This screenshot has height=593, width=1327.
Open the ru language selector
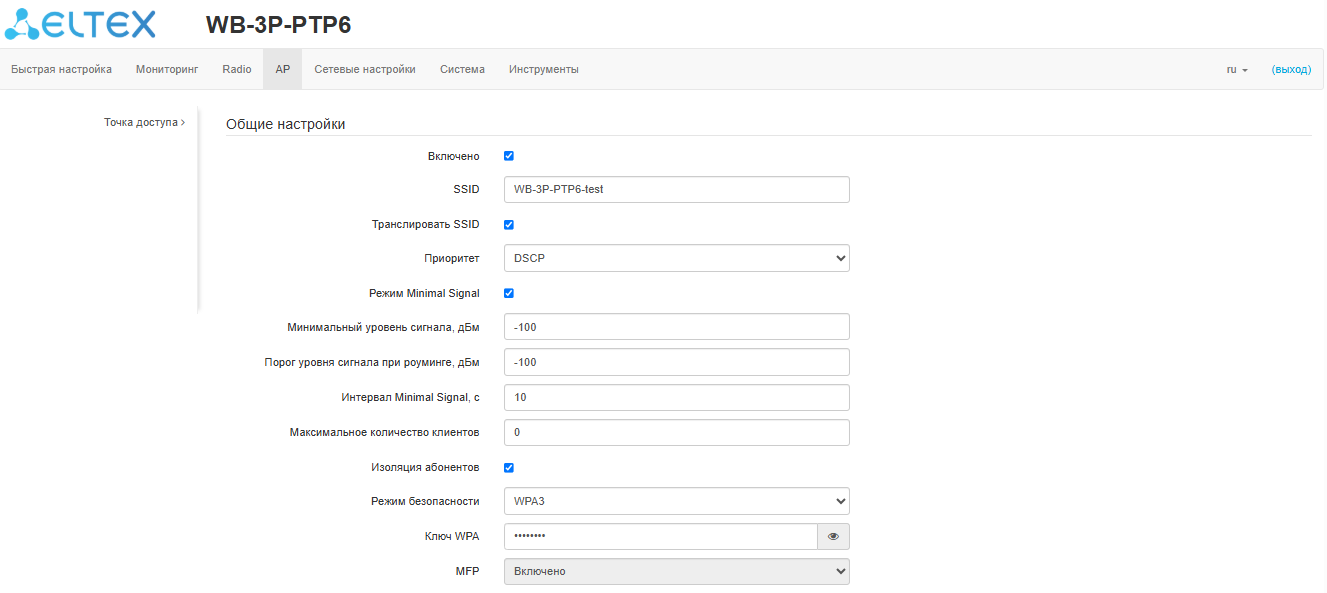click(1237, 70)
